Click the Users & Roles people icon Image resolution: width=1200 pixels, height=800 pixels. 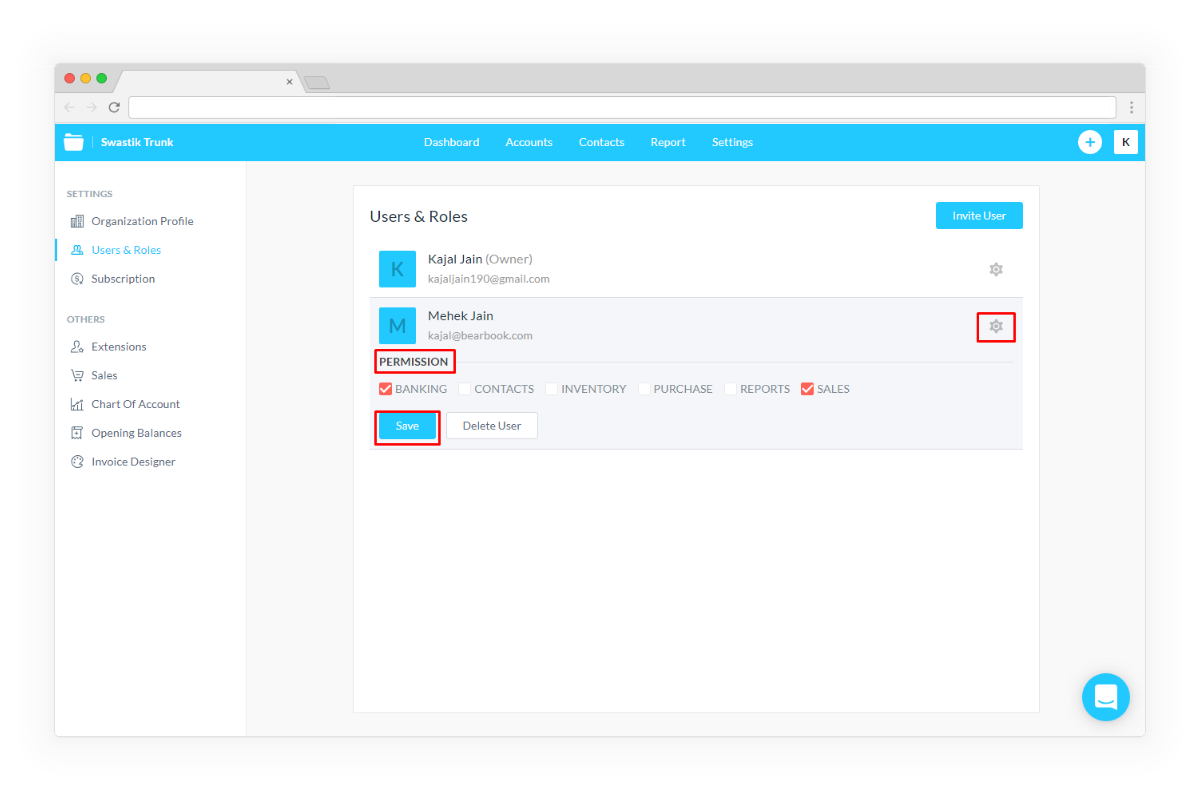coord(77,250)
